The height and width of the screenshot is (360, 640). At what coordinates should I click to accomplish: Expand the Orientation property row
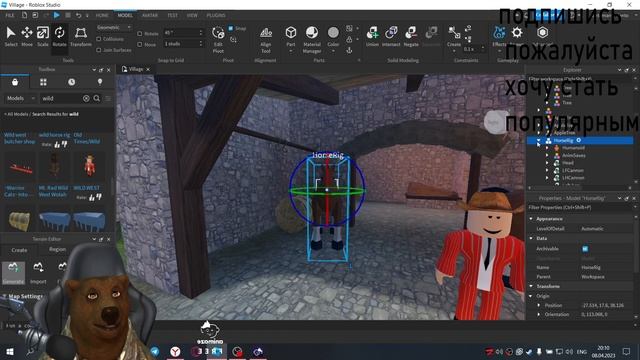[x=539, y=314]
